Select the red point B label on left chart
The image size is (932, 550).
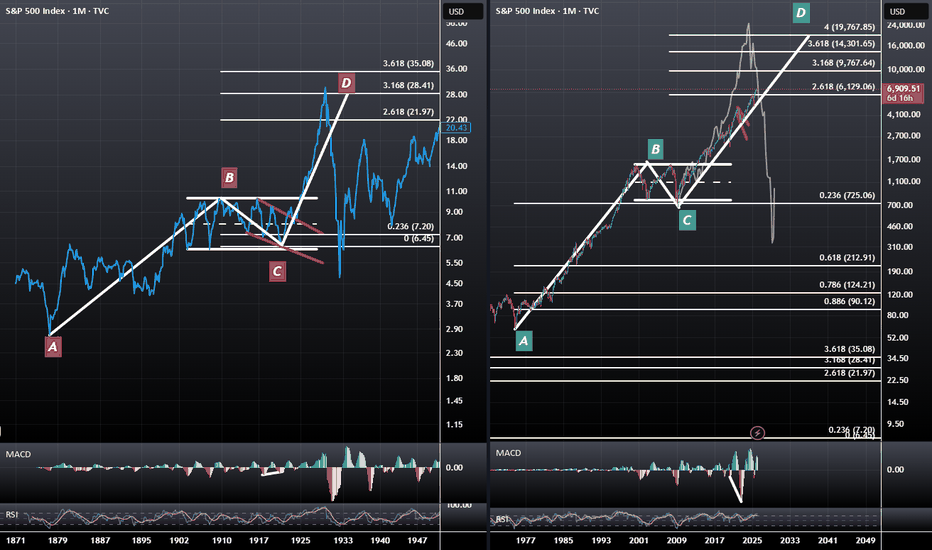point(229,177)
